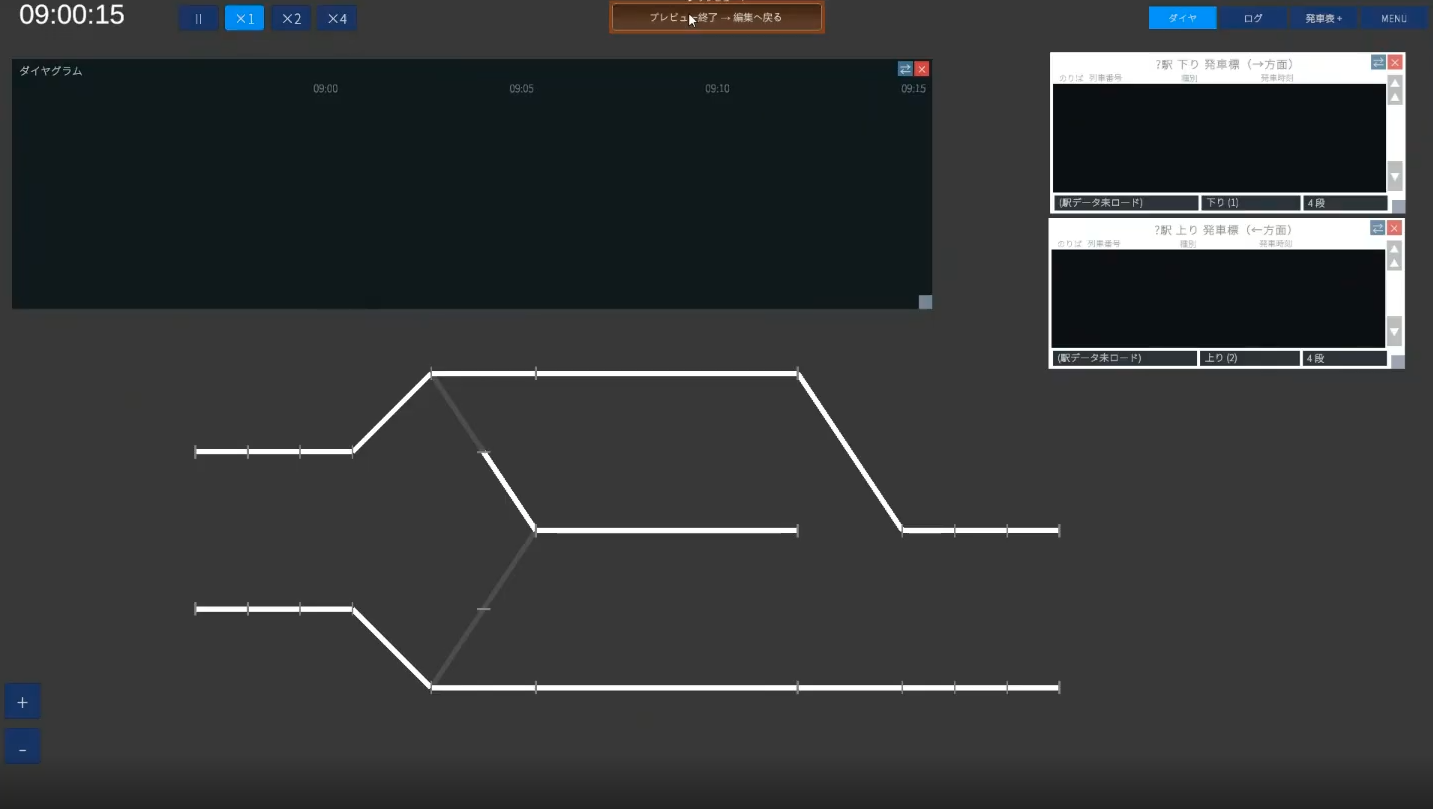Image resolution: width=1433 pixels, height=809 pixels.
Task: Open the ログ tab
Action: coord(1253,18)
